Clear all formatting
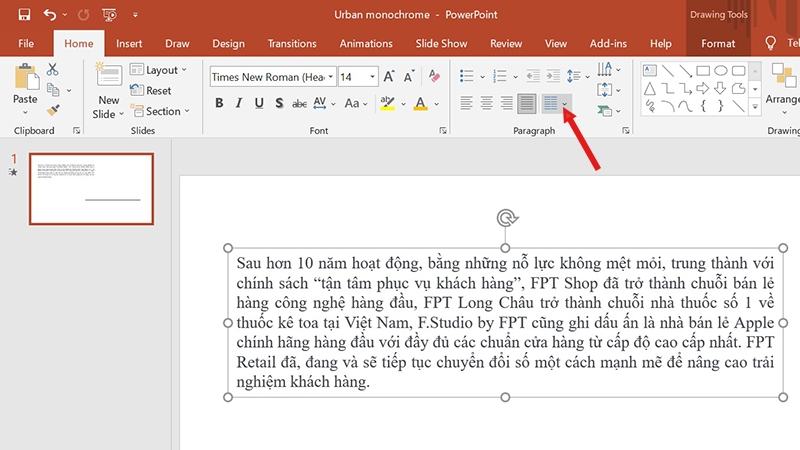This screenshot has width=800, height=450. [434, 76]
